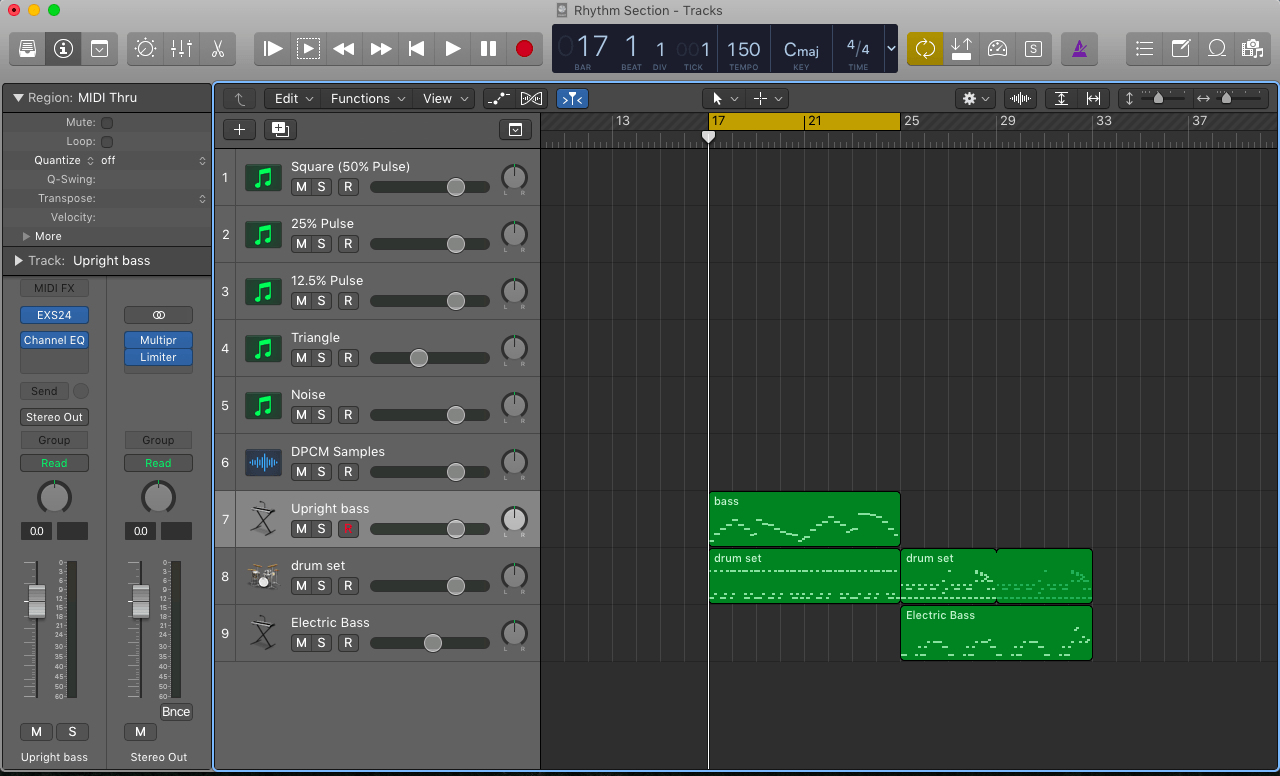Mute the drum set track
The width and height of the screenshot is (1280, 776).
pyautogui.click(x=300, y=586)
